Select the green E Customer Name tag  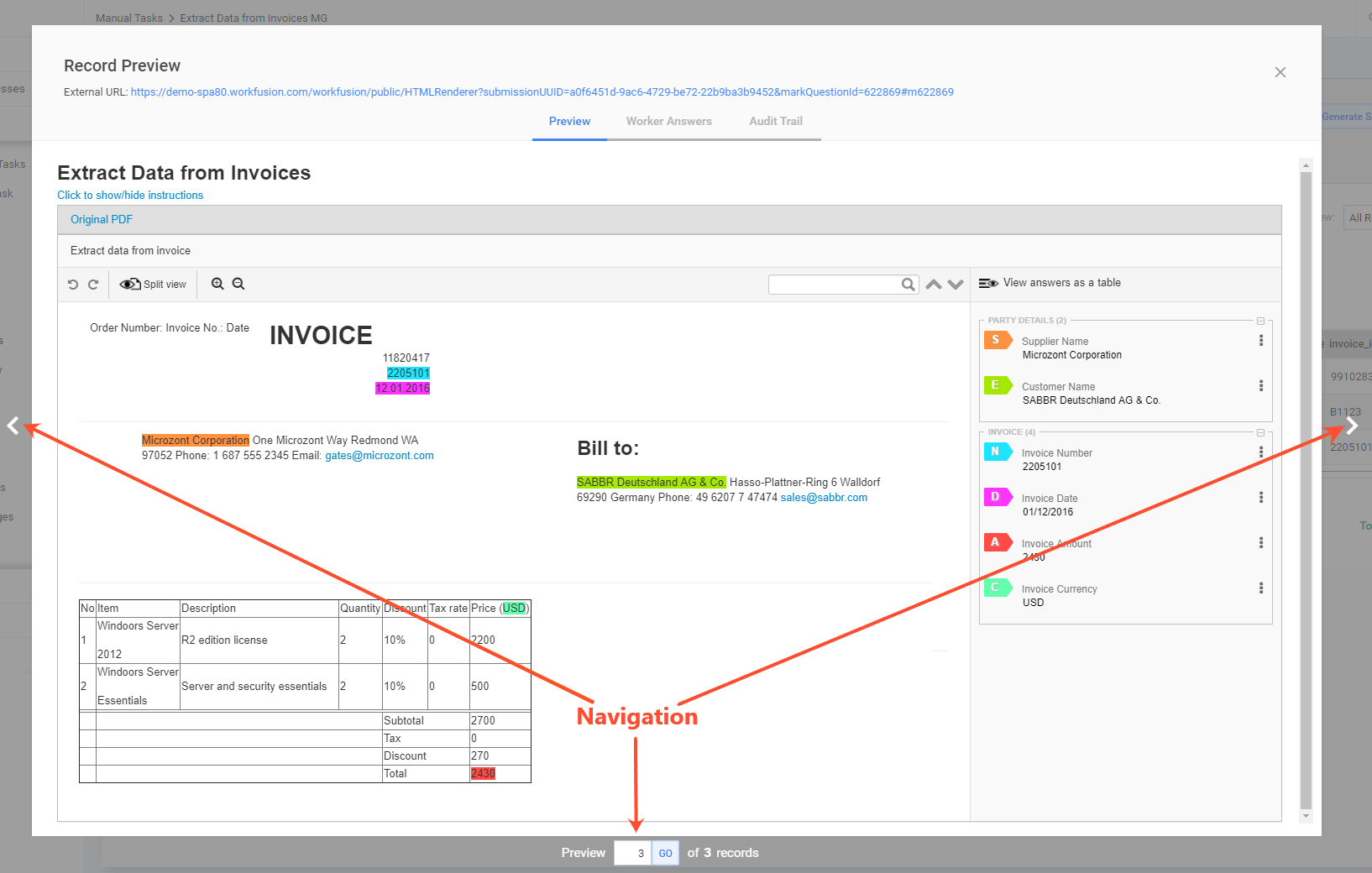998,385
